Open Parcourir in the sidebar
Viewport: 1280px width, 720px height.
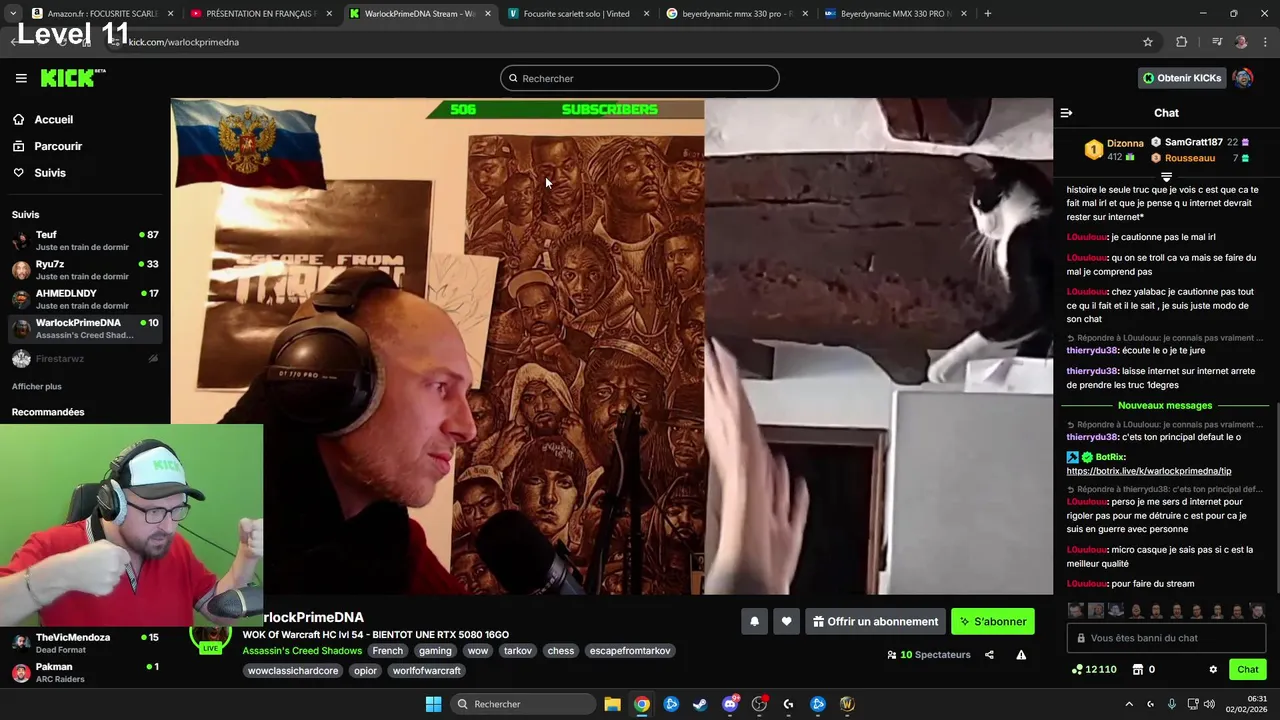(47, 146)
